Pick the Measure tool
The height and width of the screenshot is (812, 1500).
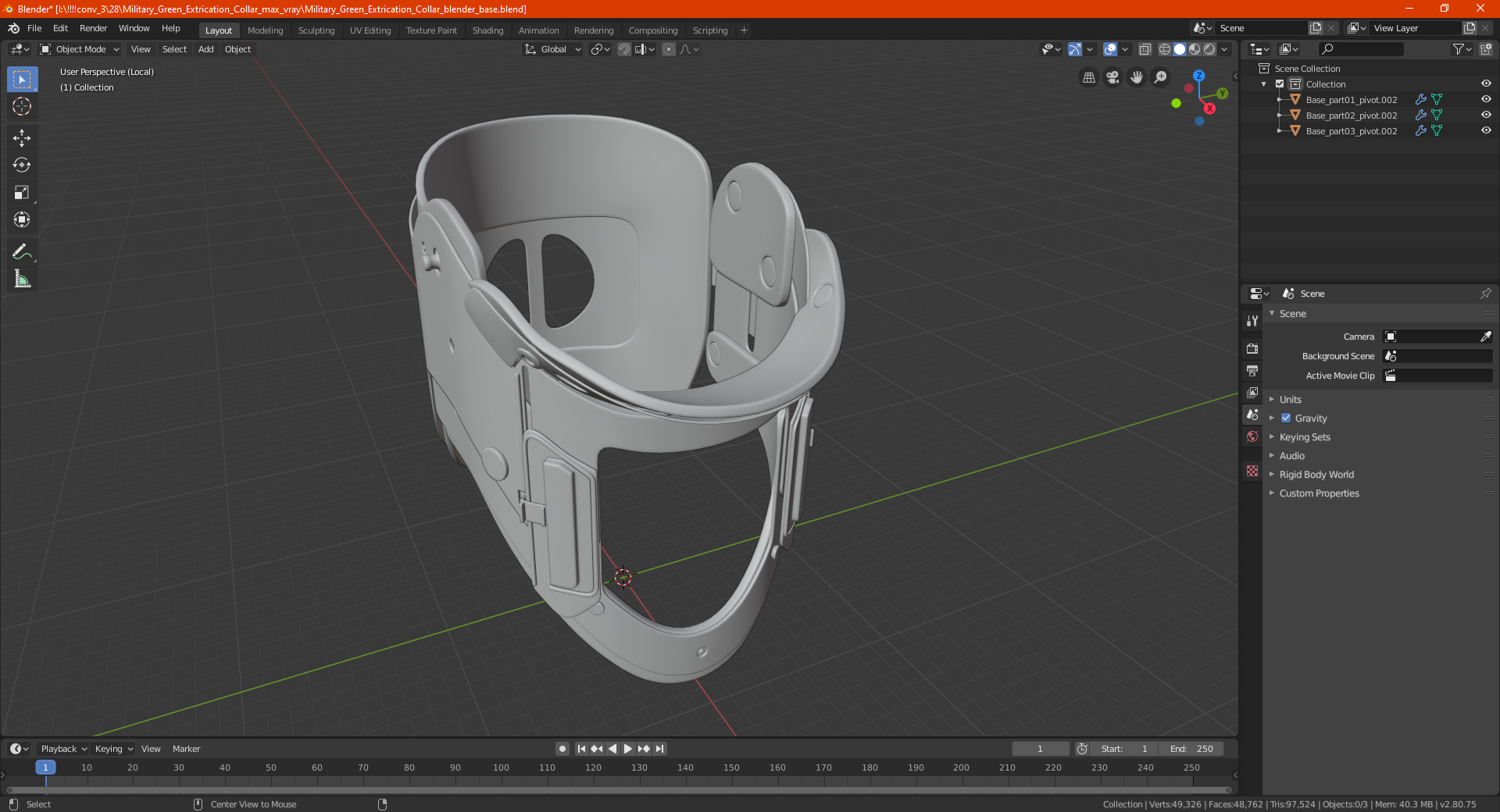[x=22, y=279]
